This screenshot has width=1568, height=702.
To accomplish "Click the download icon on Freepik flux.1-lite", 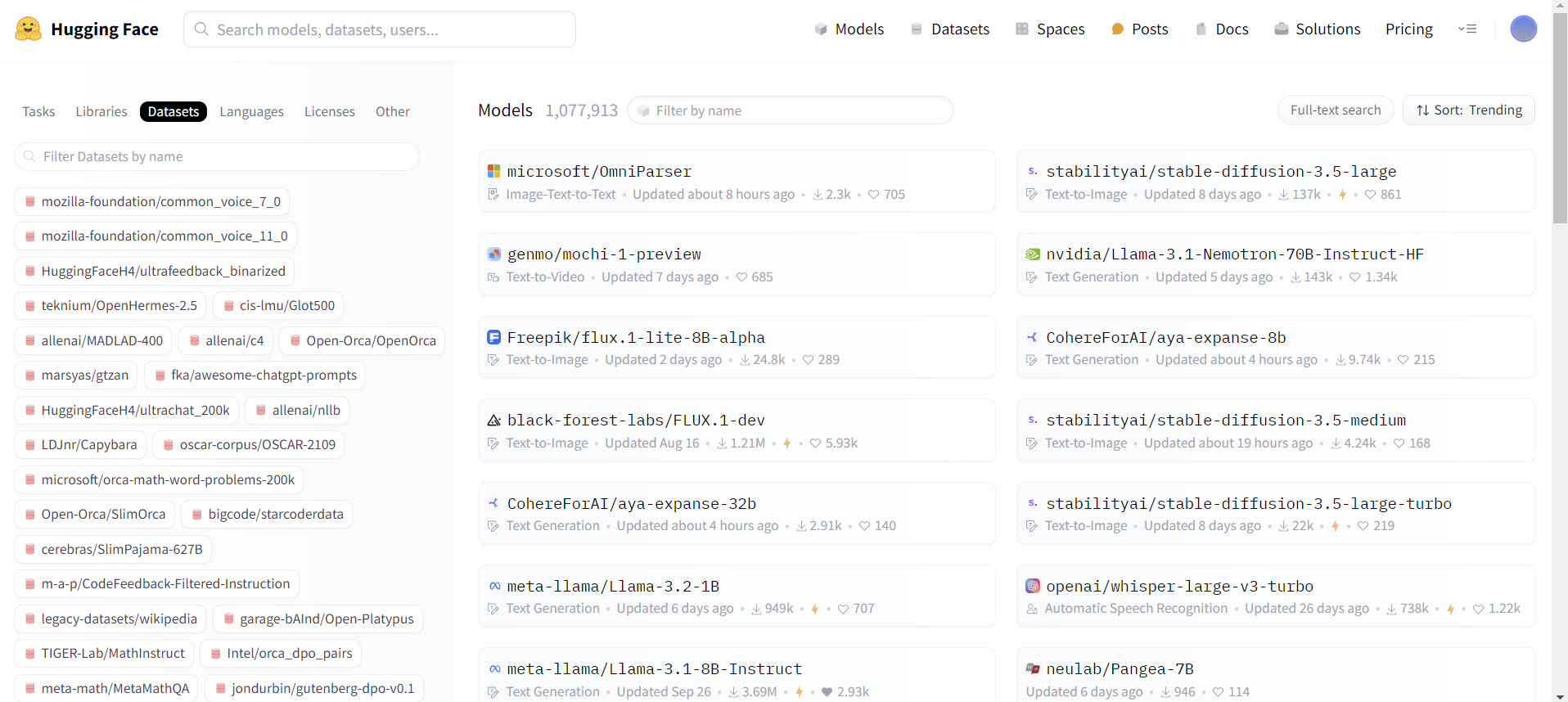I will 745,360.
